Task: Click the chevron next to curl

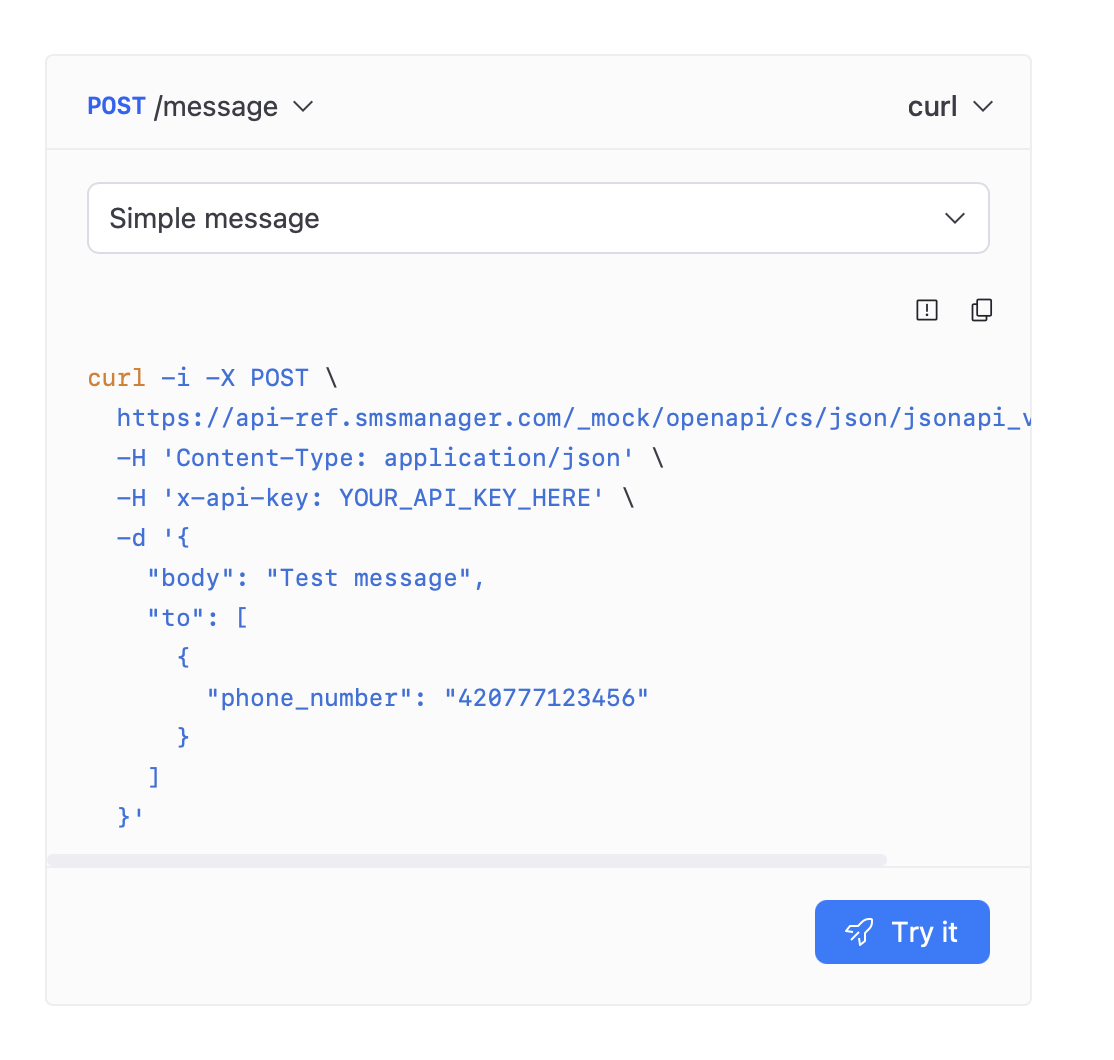Action: (982, 106)
